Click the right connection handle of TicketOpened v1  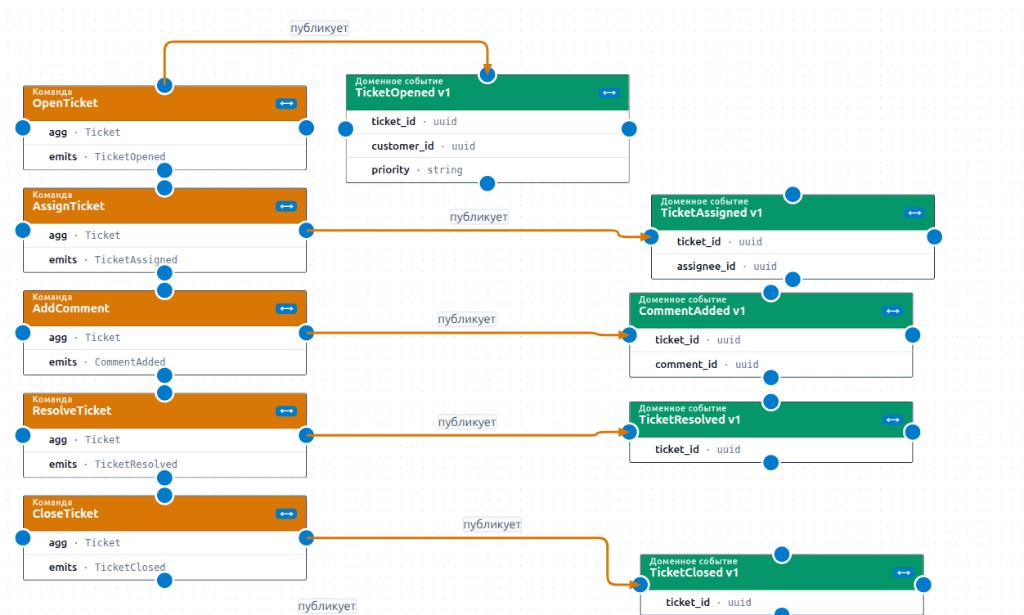click(629, 129)
